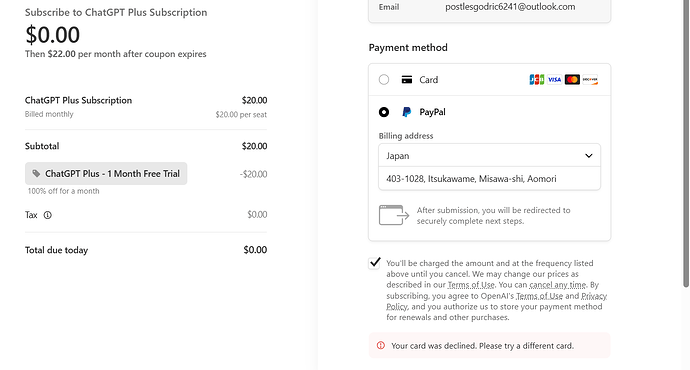This screenshot has height=370, width=690.
Task: Click the PayPal logo icon
Action: [407, 112]
